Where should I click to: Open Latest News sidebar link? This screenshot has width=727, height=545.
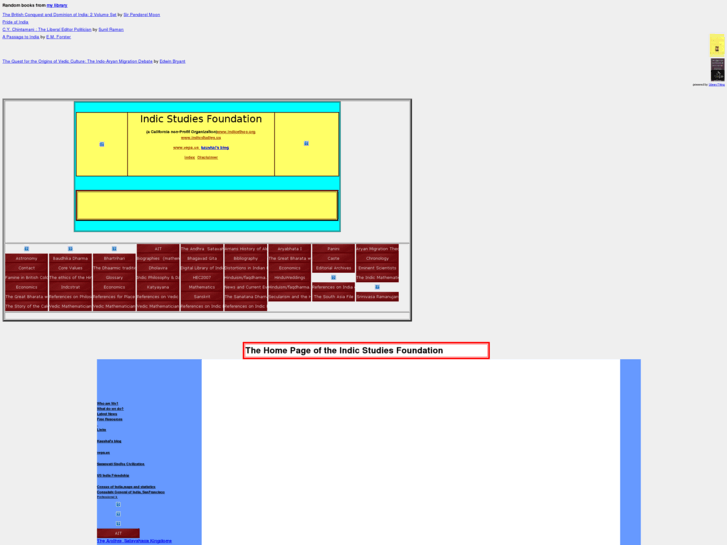click(107, 414)
